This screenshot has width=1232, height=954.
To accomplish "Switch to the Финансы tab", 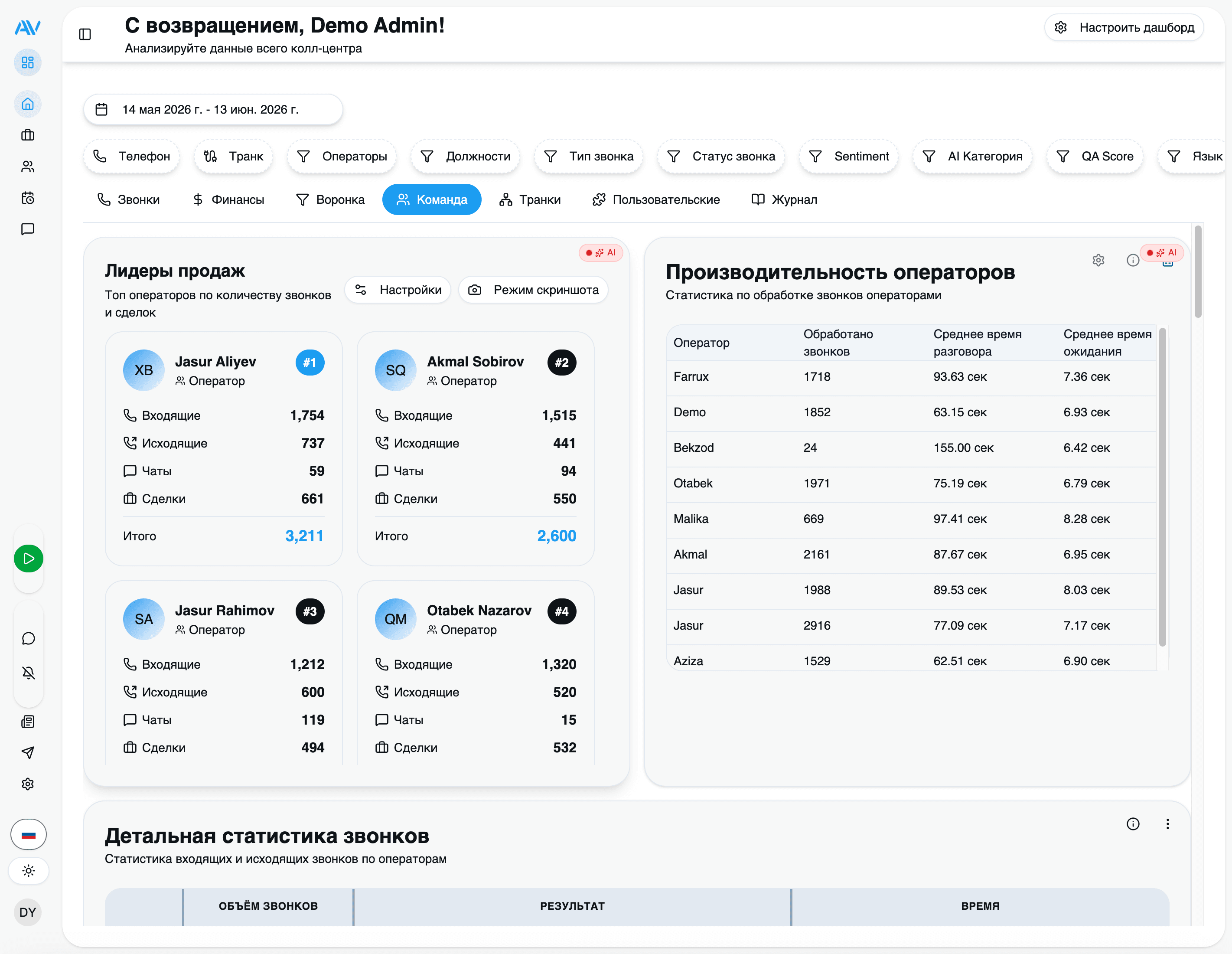I will (x=228, y=200).
